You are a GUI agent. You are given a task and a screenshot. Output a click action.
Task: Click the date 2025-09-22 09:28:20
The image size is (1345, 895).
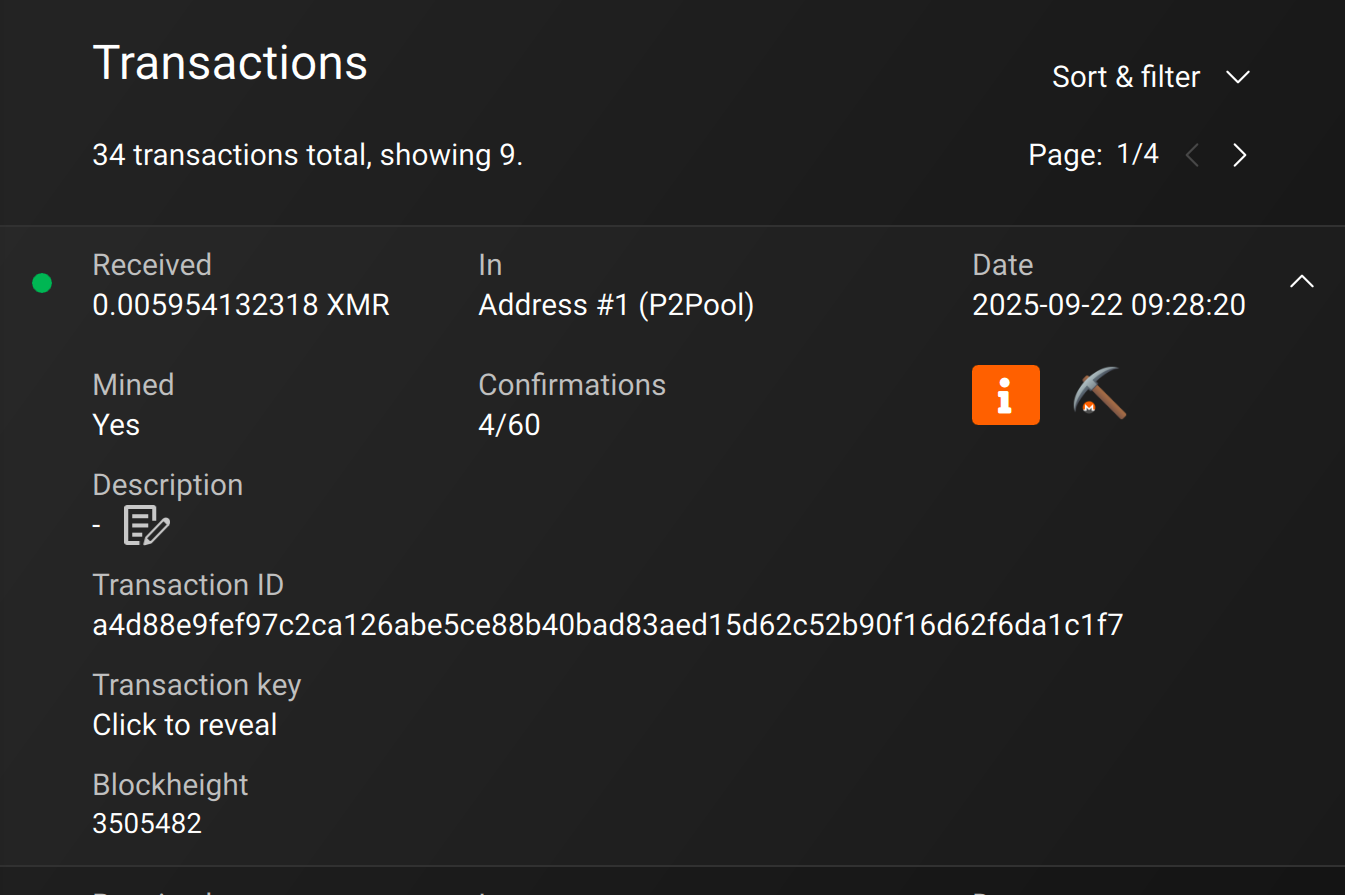tap(1108, 305)
